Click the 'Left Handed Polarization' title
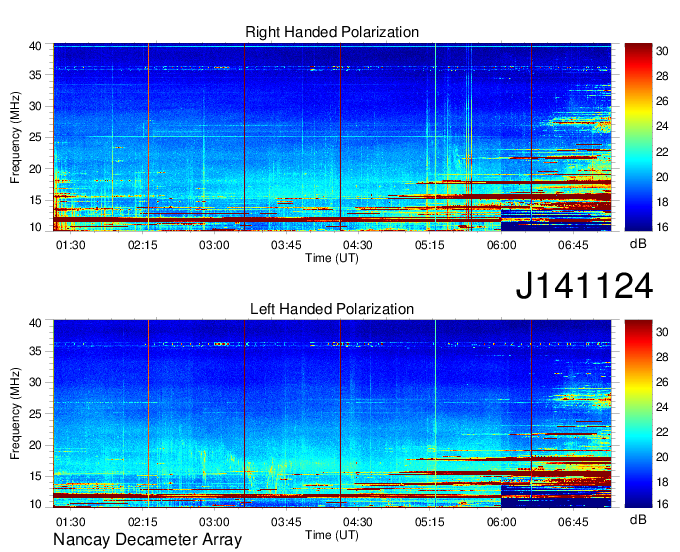Image resolution: width=680 pixels, height=552 pixels. tap(332, 309)
